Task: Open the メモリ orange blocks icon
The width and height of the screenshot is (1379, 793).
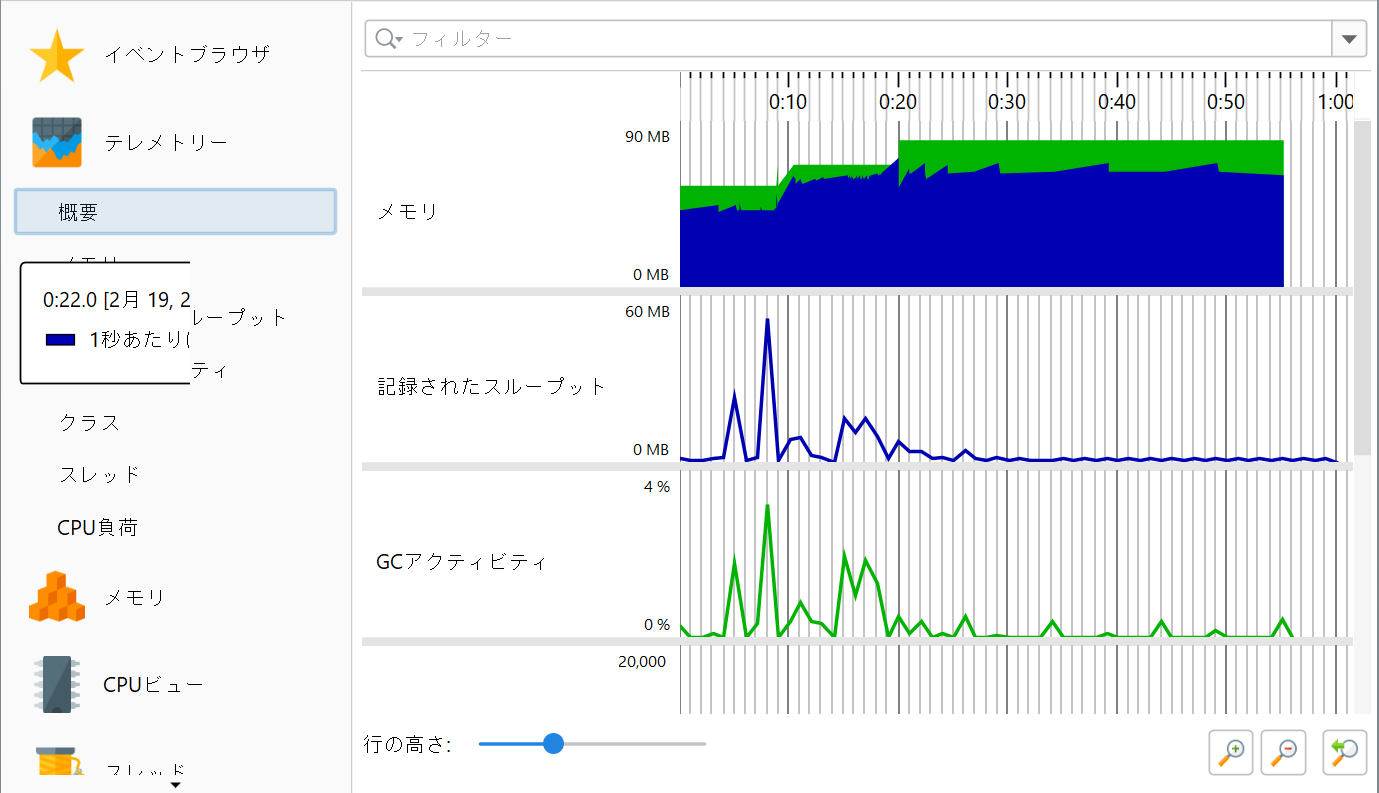Action: click(56, 597)
